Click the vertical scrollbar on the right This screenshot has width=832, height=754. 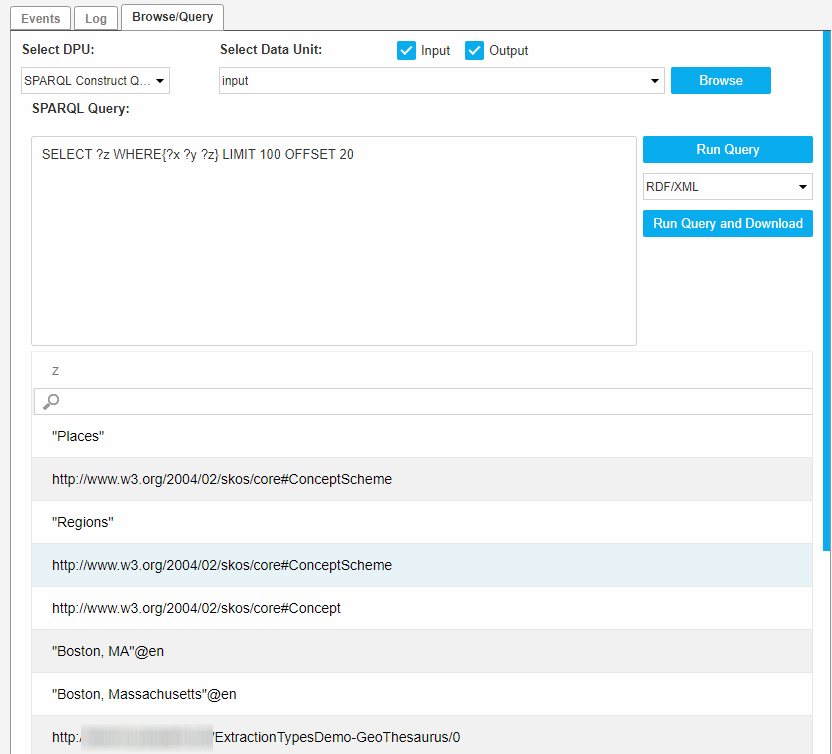click(x=825, y=290)
